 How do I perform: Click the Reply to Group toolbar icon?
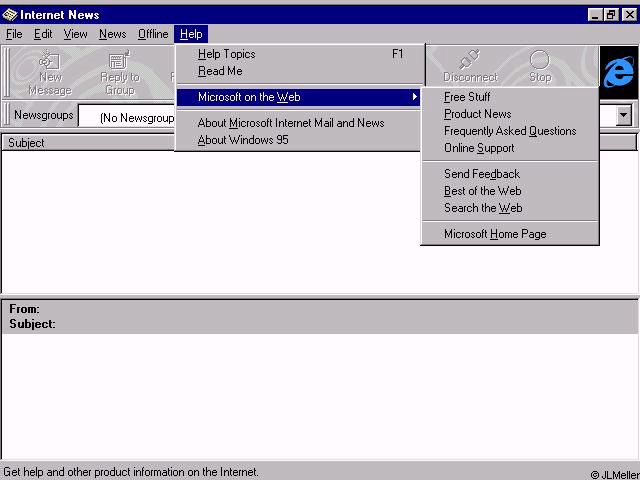(x=120, y=73)
